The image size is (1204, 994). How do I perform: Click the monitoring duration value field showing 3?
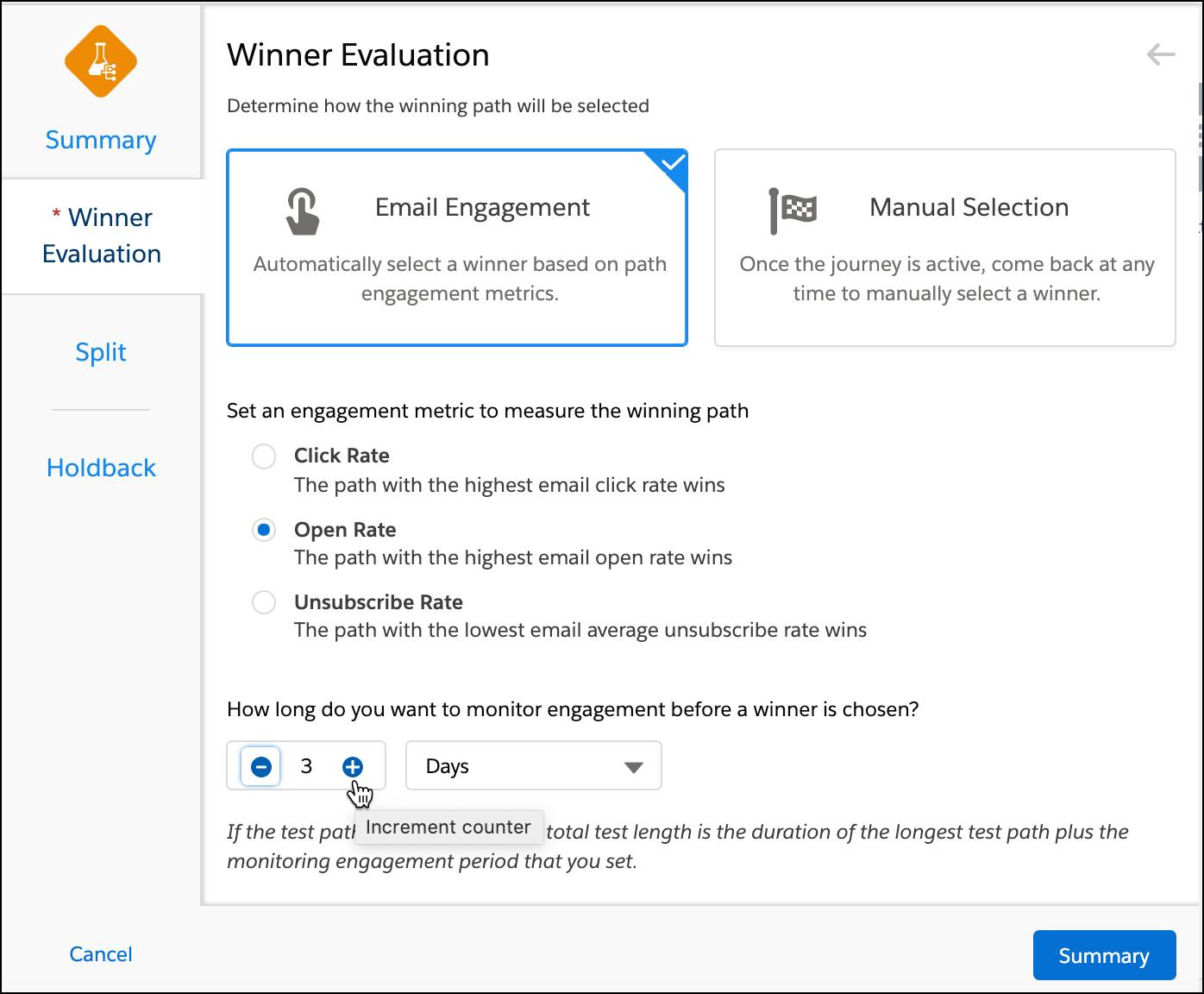click(307, 765)
